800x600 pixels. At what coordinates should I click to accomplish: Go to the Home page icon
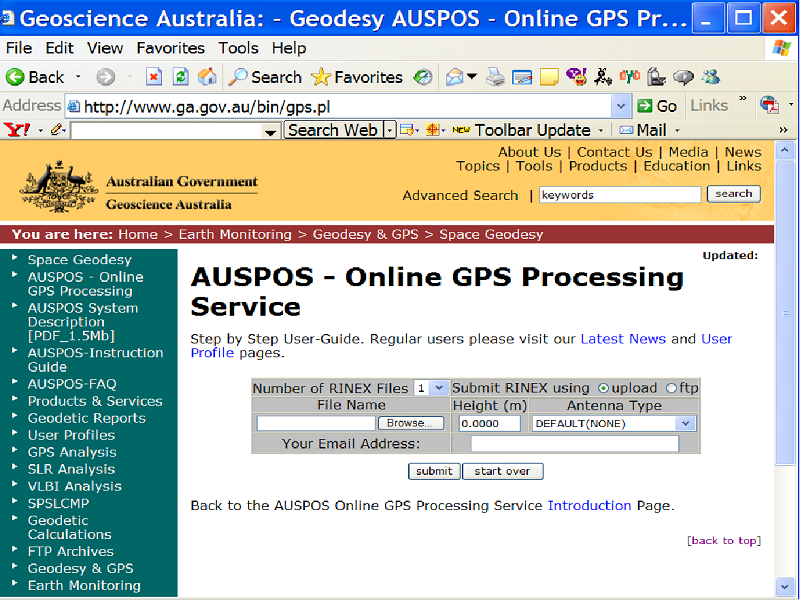[207, 77]
